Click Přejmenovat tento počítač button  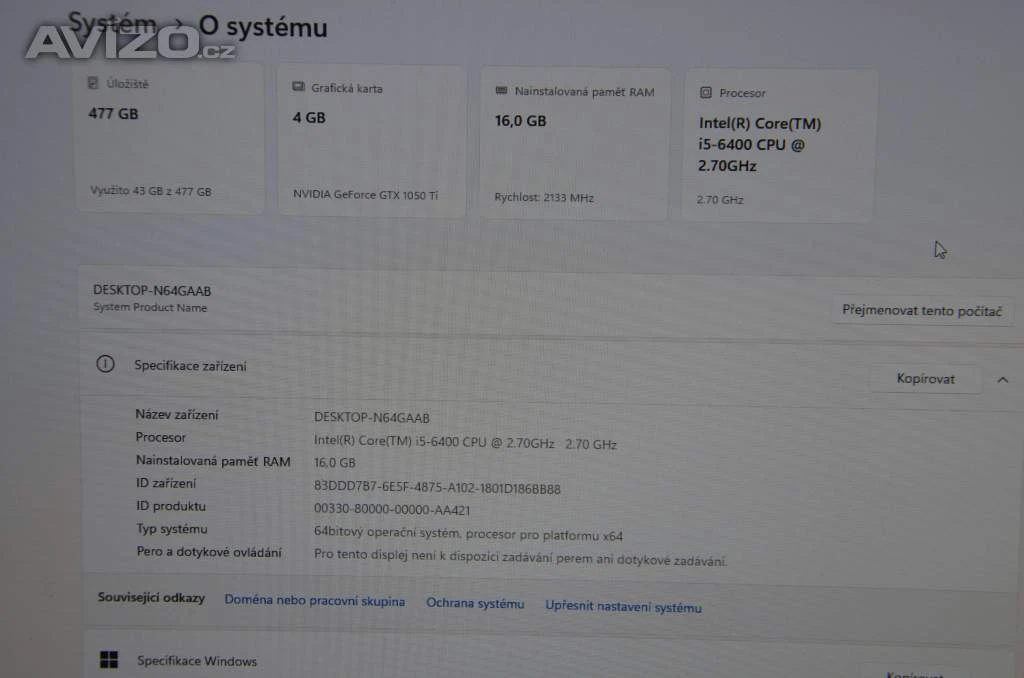coord(921,311)
